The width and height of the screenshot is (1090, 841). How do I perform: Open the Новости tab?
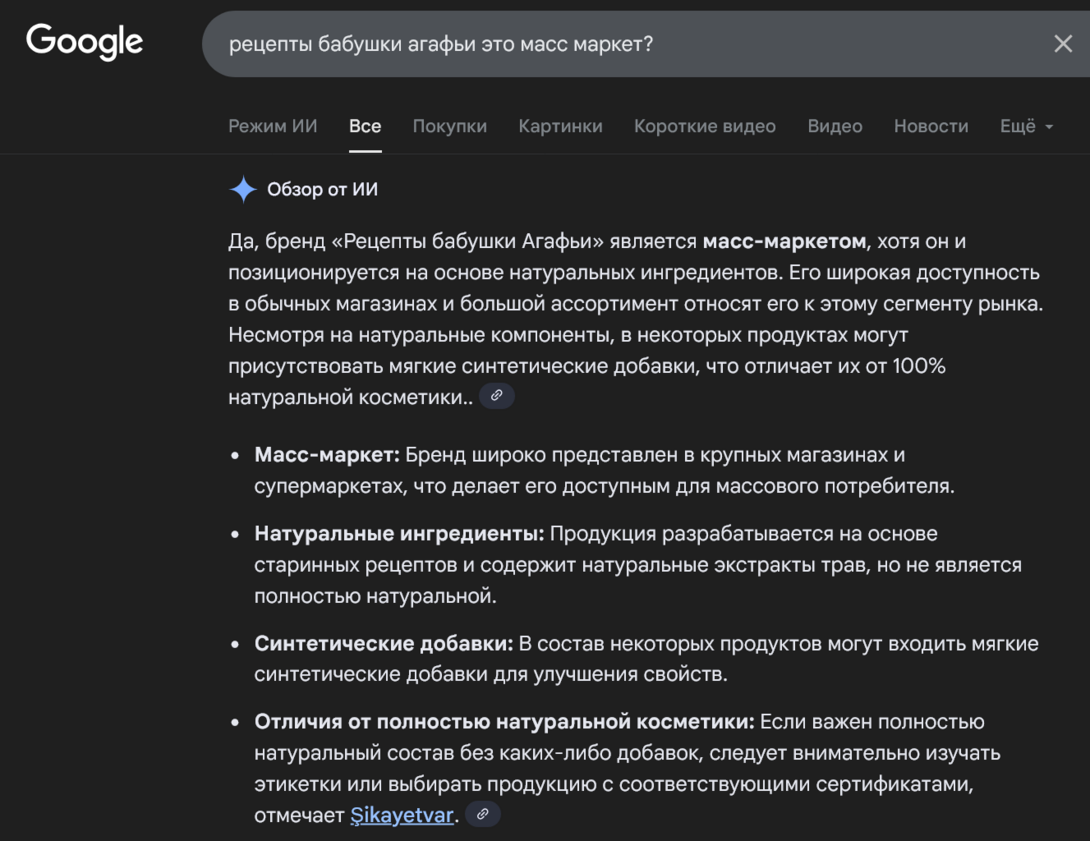coord(931,126)
